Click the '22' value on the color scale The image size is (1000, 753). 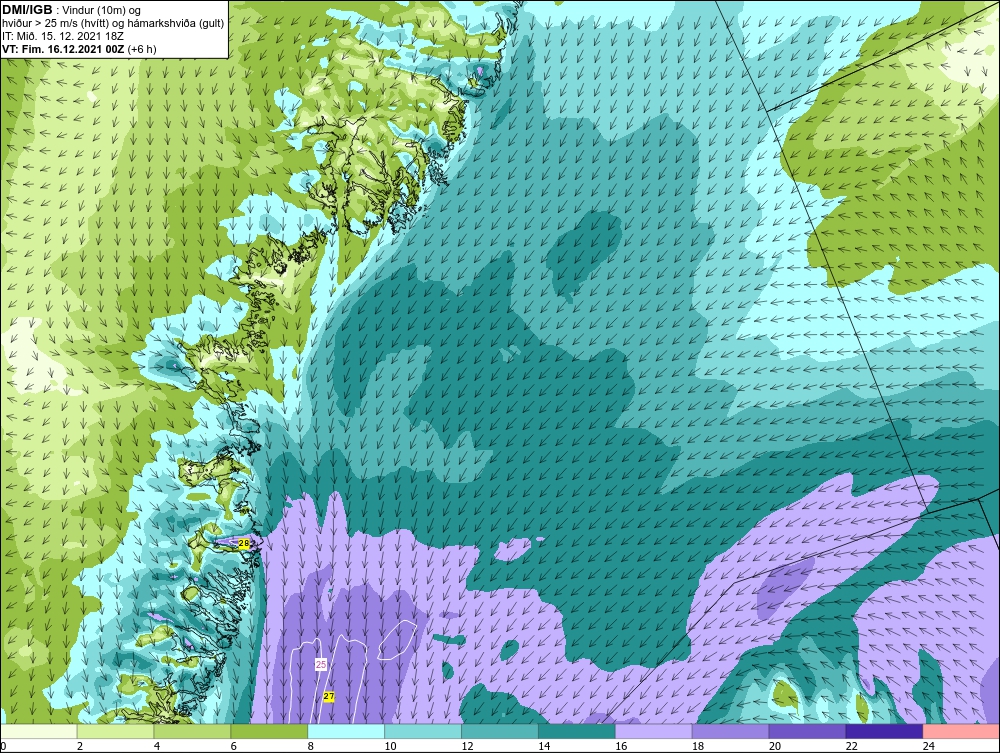click(x=852, y=746)
